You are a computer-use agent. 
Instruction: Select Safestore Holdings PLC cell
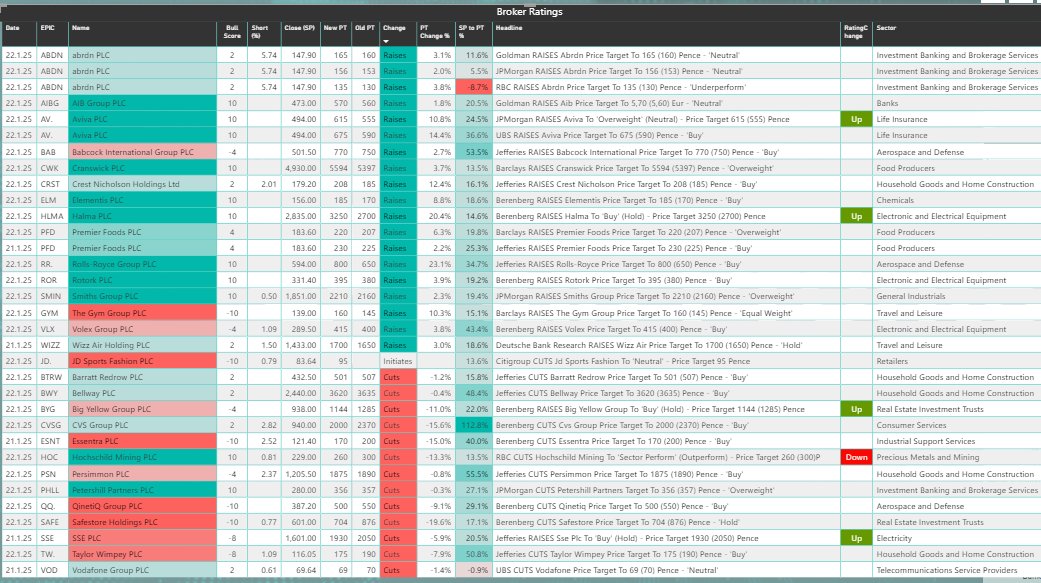pyautogui.click(x=142, y=522)
